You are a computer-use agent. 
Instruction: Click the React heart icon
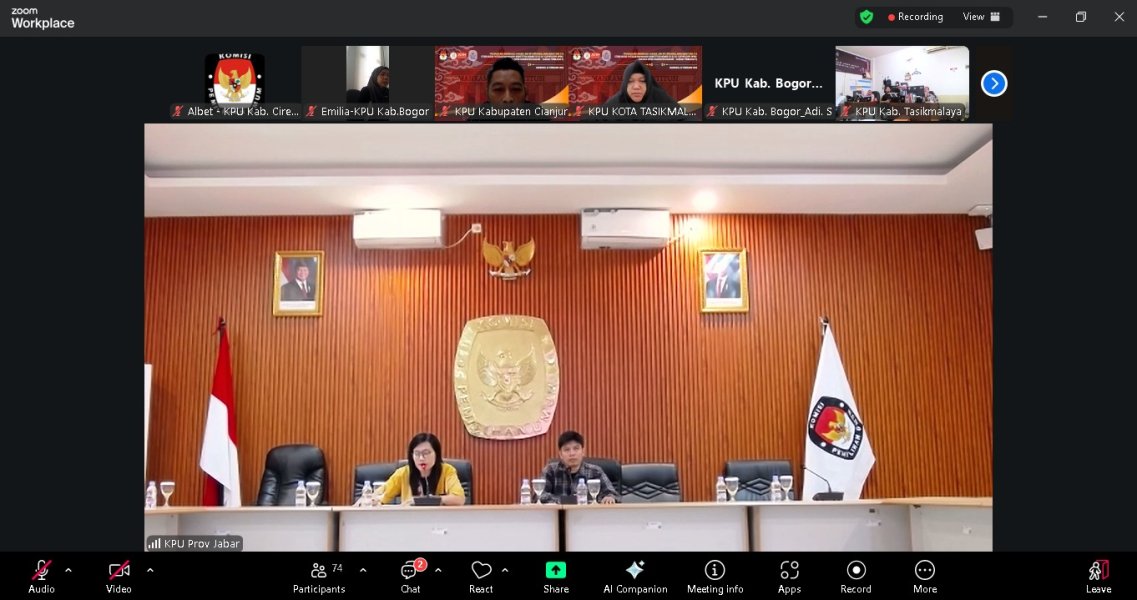pyautogui.click(x=481, y=576)
